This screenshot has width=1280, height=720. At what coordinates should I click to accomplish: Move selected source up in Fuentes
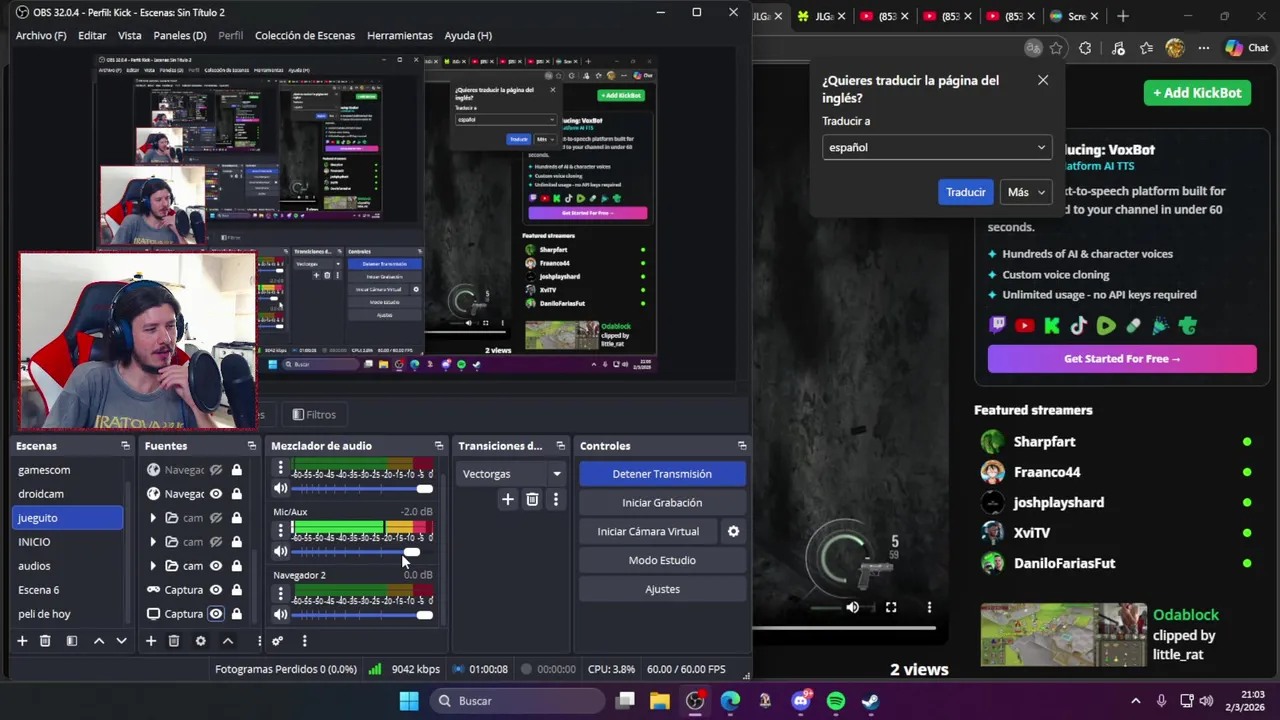point(228,641)
